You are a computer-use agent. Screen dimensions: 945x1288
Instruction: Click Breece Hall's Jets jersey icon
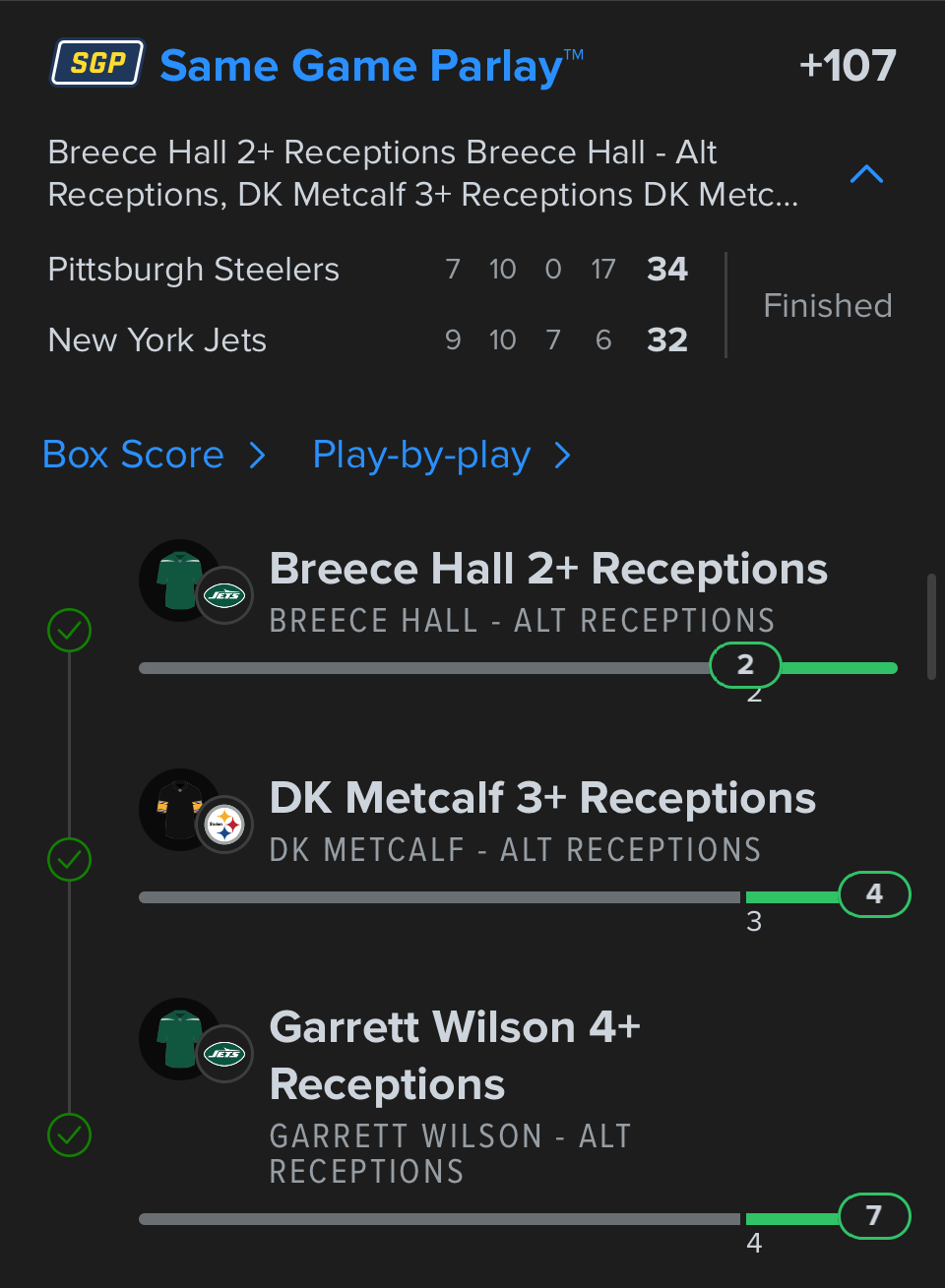tap(178, 580)
